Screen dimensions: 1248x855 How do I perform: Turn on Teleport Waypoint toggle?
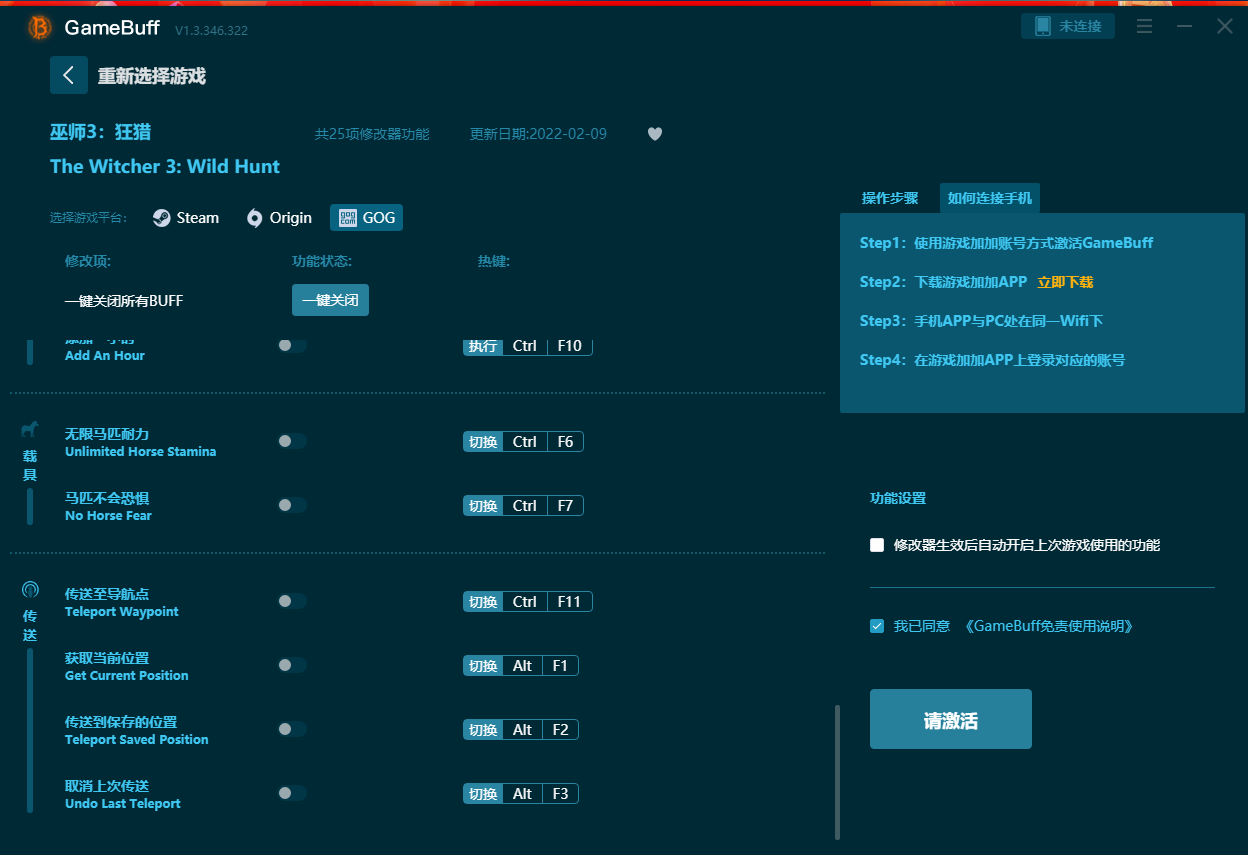tap(292, 601)
